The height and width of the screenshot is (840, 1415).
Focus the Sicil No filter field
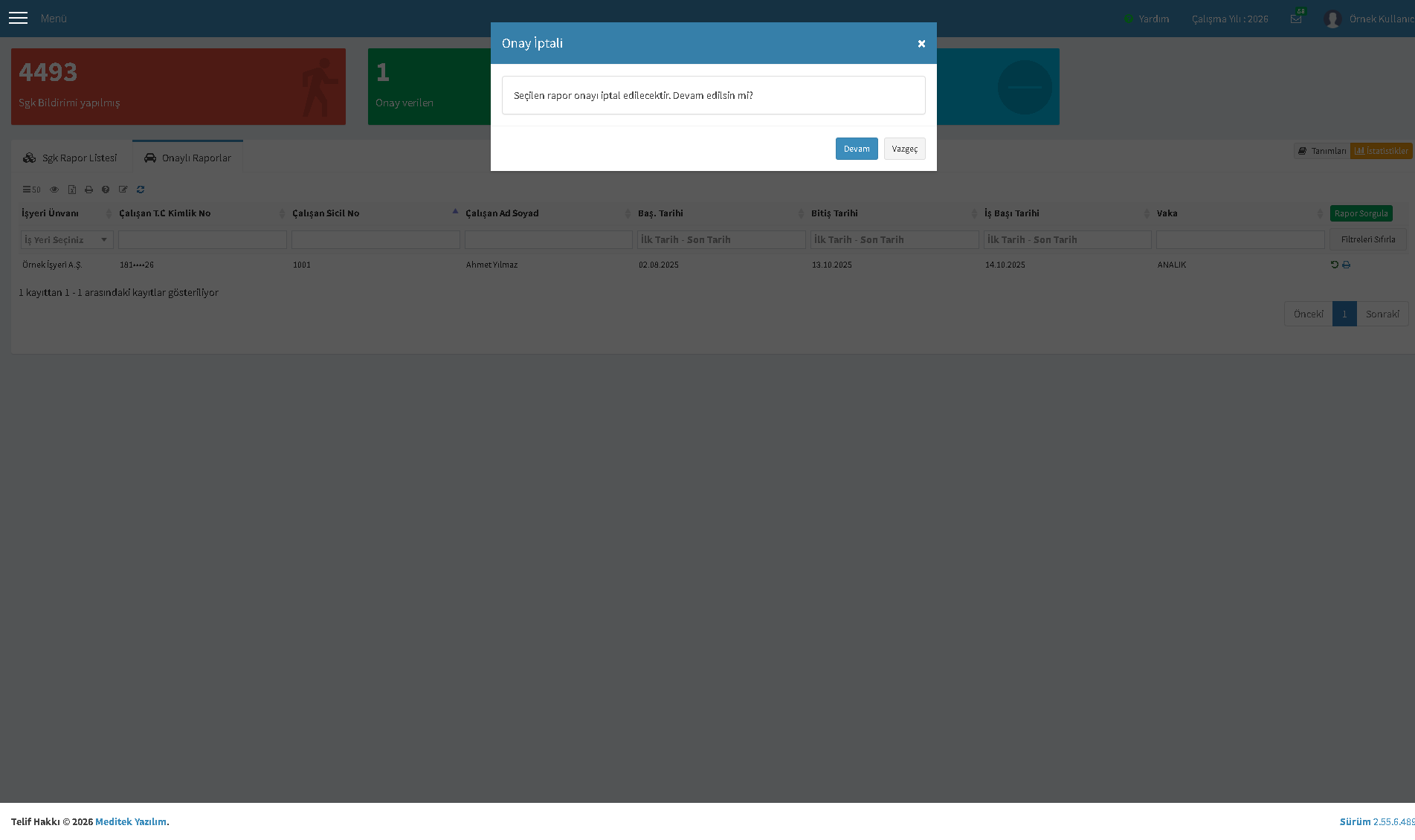pos(375,239)
